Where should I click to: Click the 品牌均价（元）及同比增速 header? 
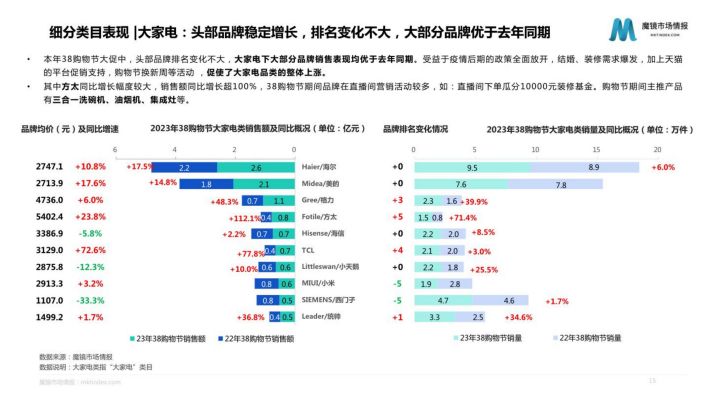(x=70, y=129)
